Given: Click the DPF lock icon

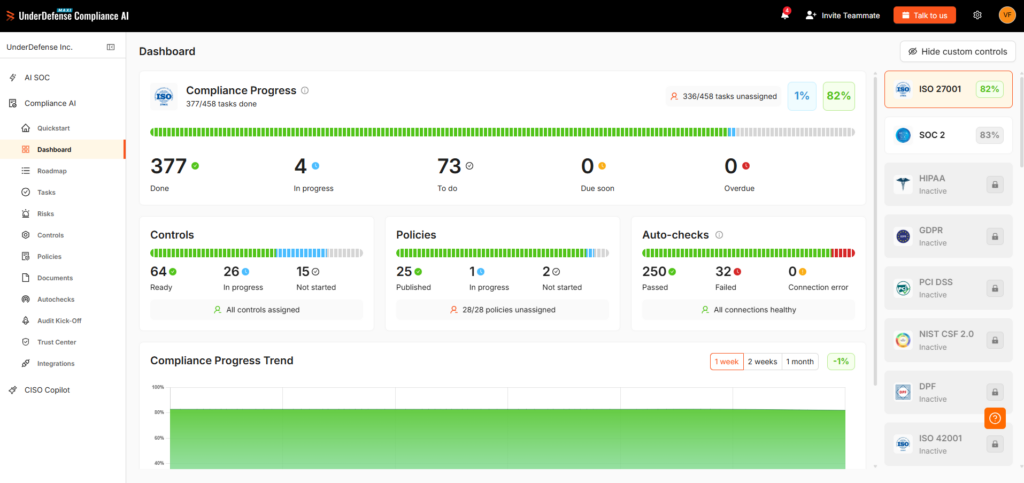Looking at the screenshot, I should [995, 392].
